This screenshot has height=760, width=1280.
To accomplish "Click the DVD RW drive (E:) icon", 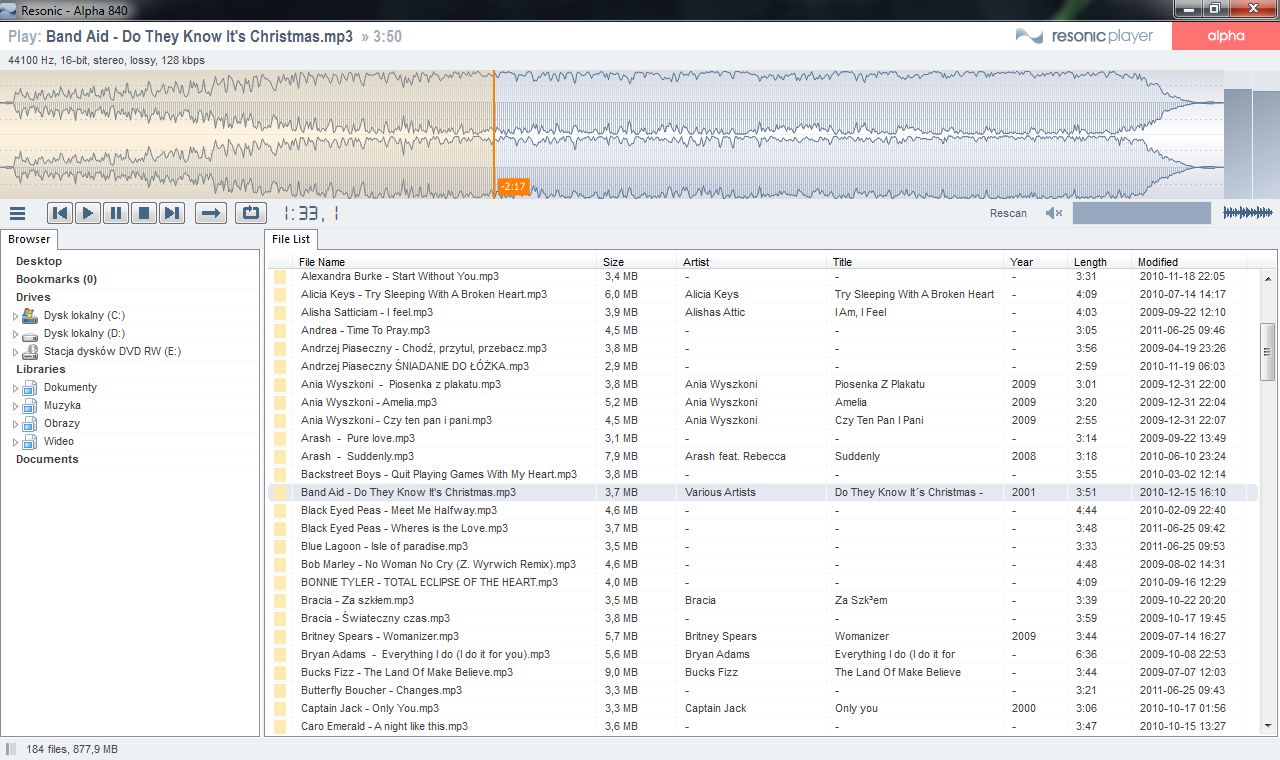I will (30, 351).
